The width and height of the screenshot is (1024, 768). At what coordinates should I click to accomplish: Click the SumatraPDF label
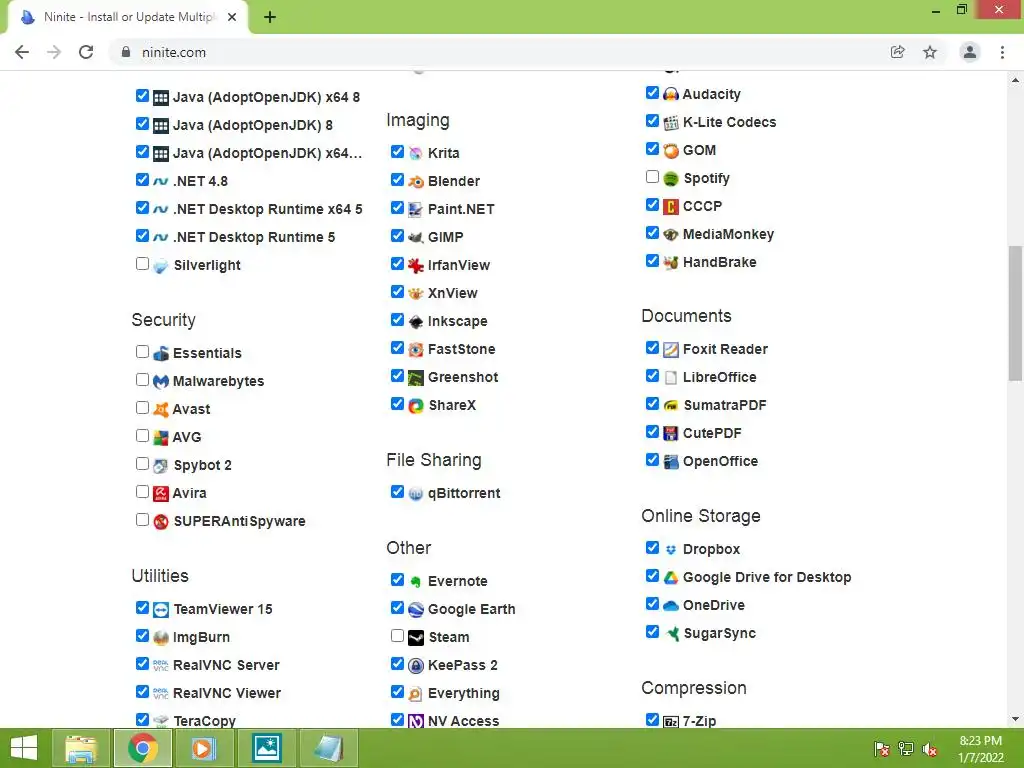point(725,406)
